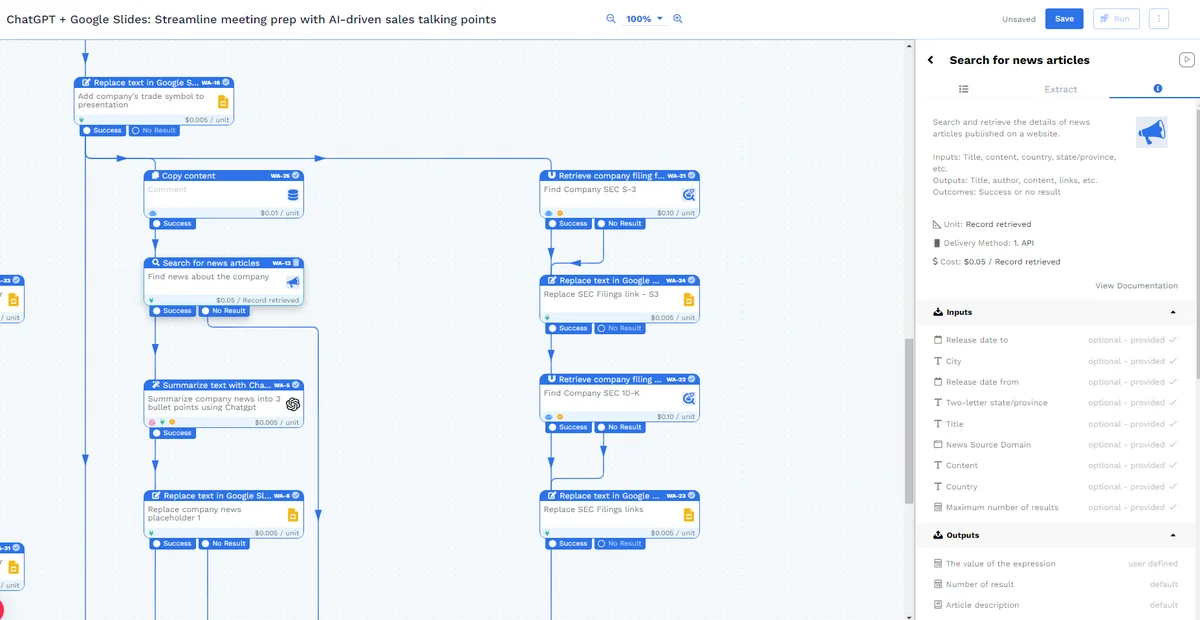The image size is (1200, 620).
Task: Click the play icon in the side panel header
Action: click(1186, 60)
